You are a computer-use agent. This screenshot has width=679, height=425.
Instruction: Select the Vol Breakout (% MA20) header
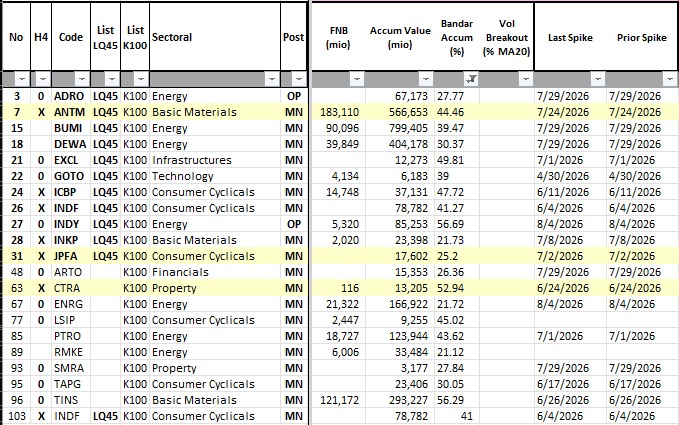507,37
